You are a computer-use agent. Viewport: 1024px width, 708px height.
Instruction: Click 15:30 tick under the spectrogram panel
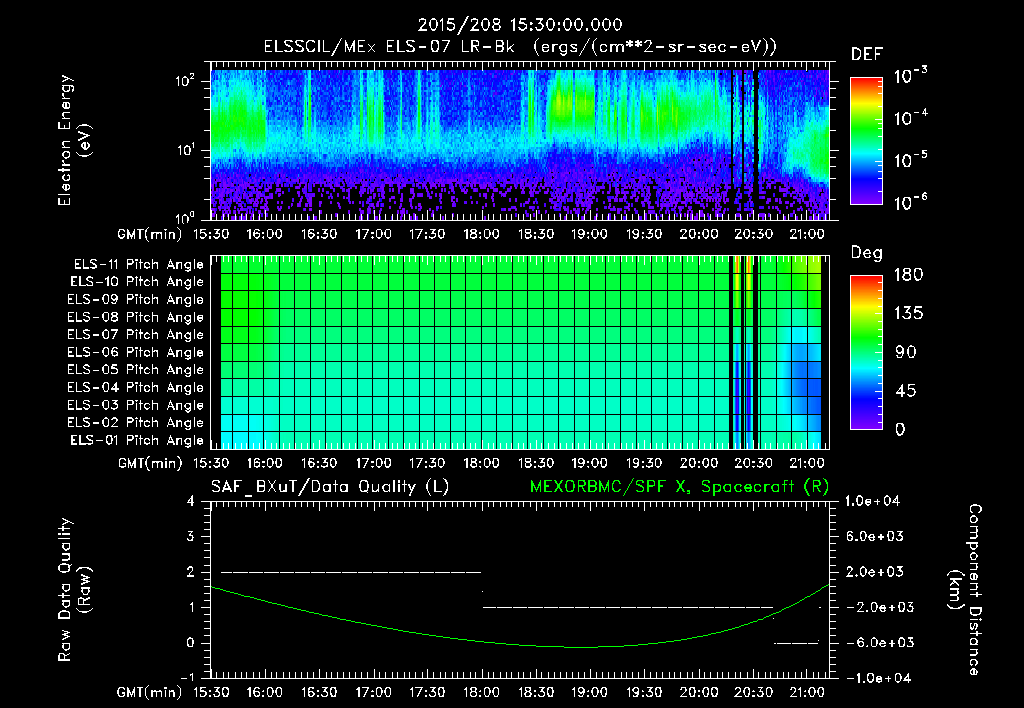click(x=210, y=234)
